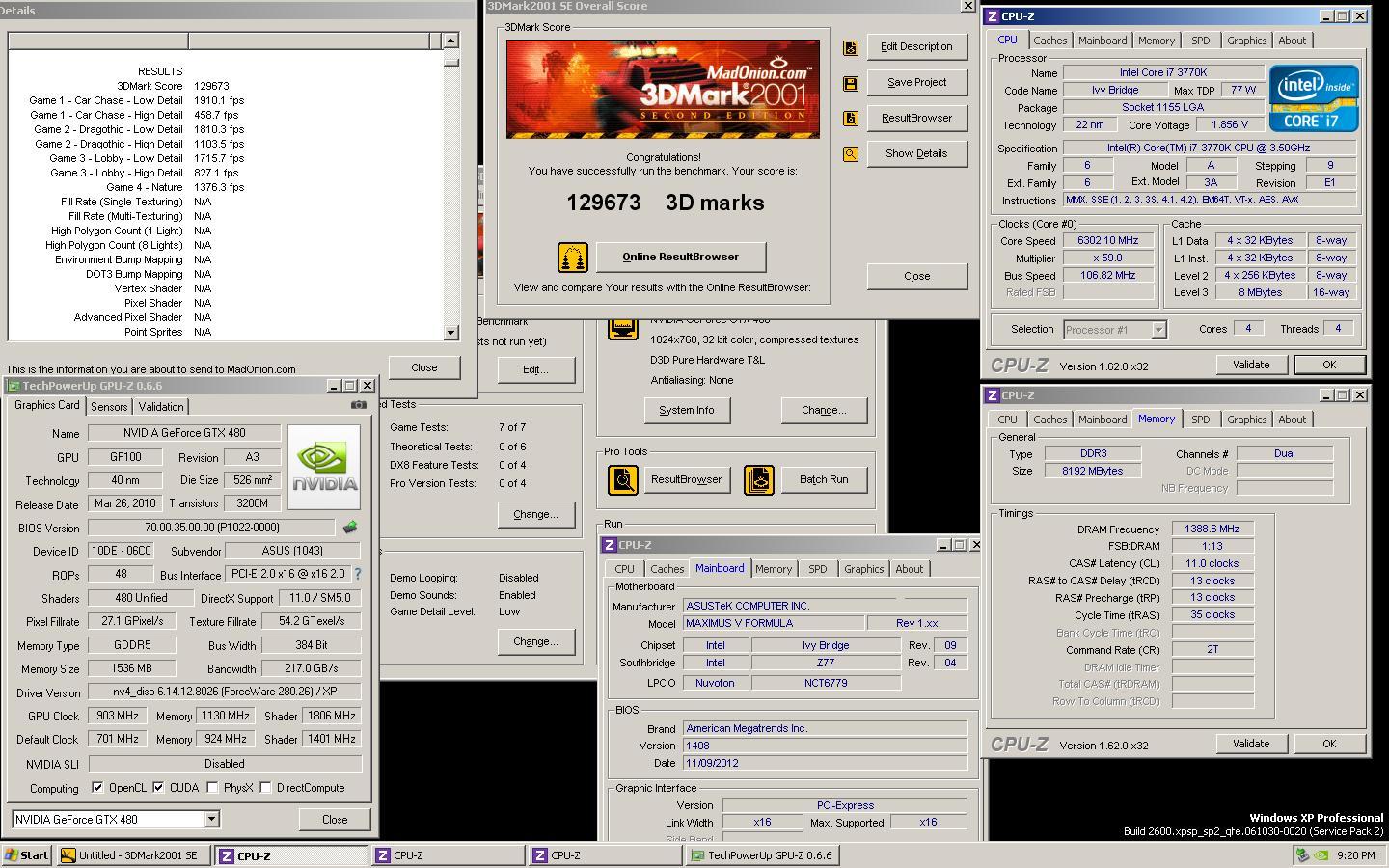Viewport: 1389px width, 868px height.
Task: Open the SPD tab in top CPU-Z window
Action: (1200, 41)
